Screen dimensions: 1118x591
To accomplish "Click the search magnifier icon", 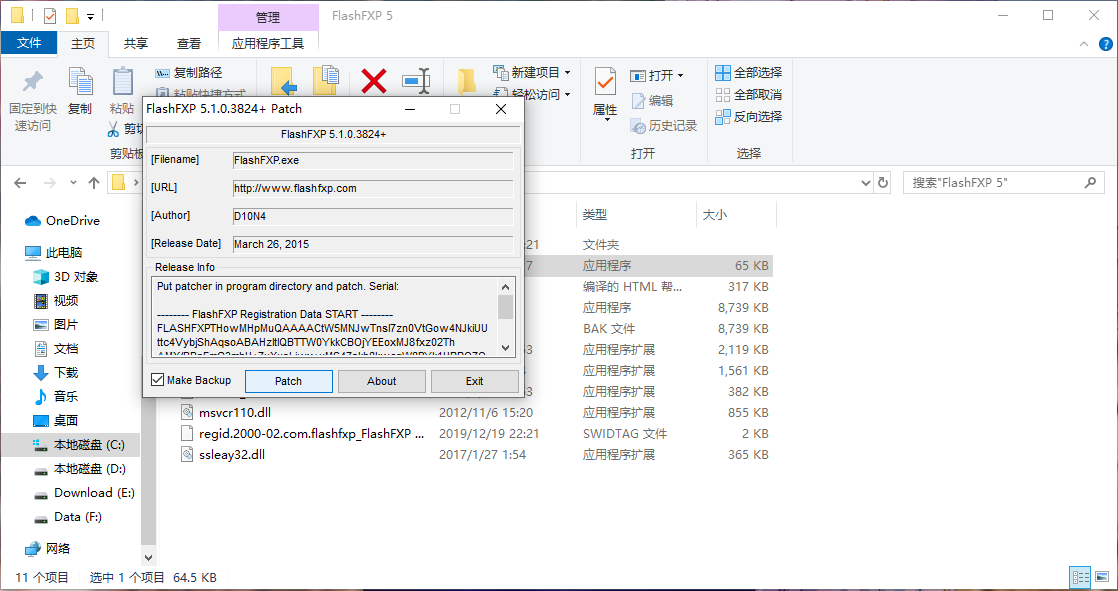I will click(x=1090, y=183).
